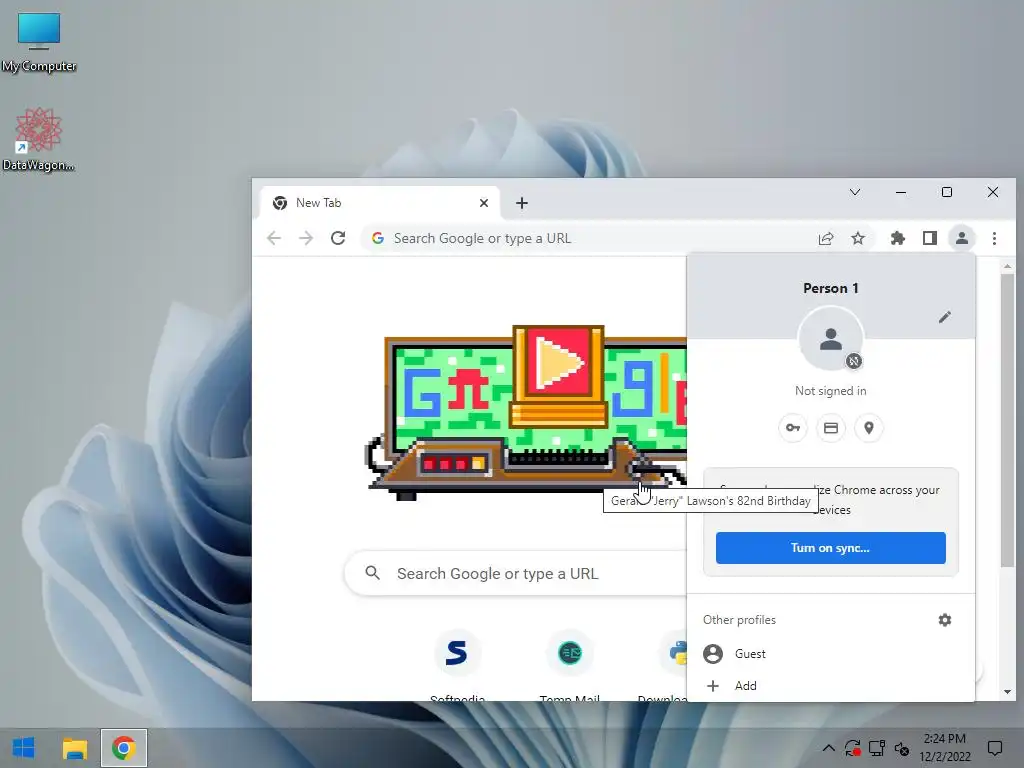Open the DataWagon desktop shortcut
The width and height of the screenshot is (1024, 768).
coord(39,140)
